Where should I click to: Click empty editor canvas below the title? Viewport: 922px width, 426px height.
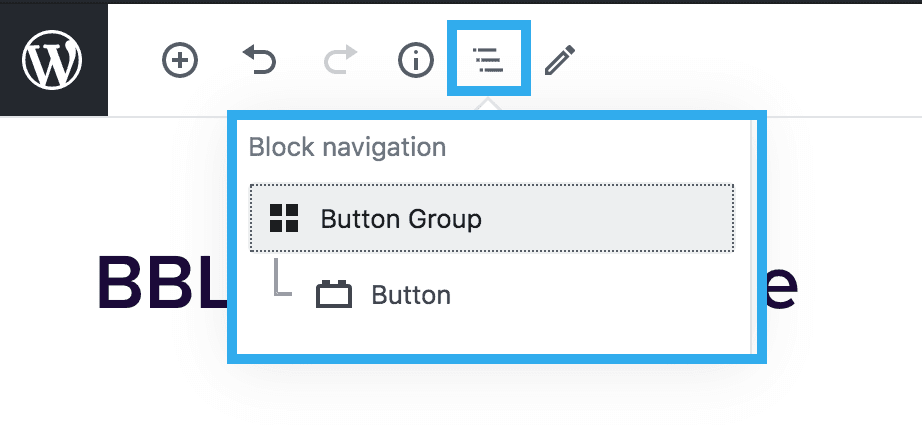tap(460, 395)
